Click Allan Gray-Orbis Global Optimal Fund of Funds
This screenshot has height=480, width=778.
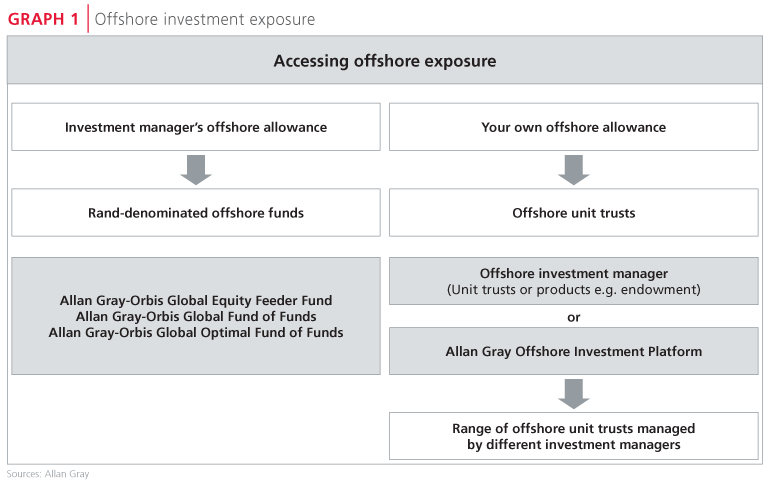196,332
